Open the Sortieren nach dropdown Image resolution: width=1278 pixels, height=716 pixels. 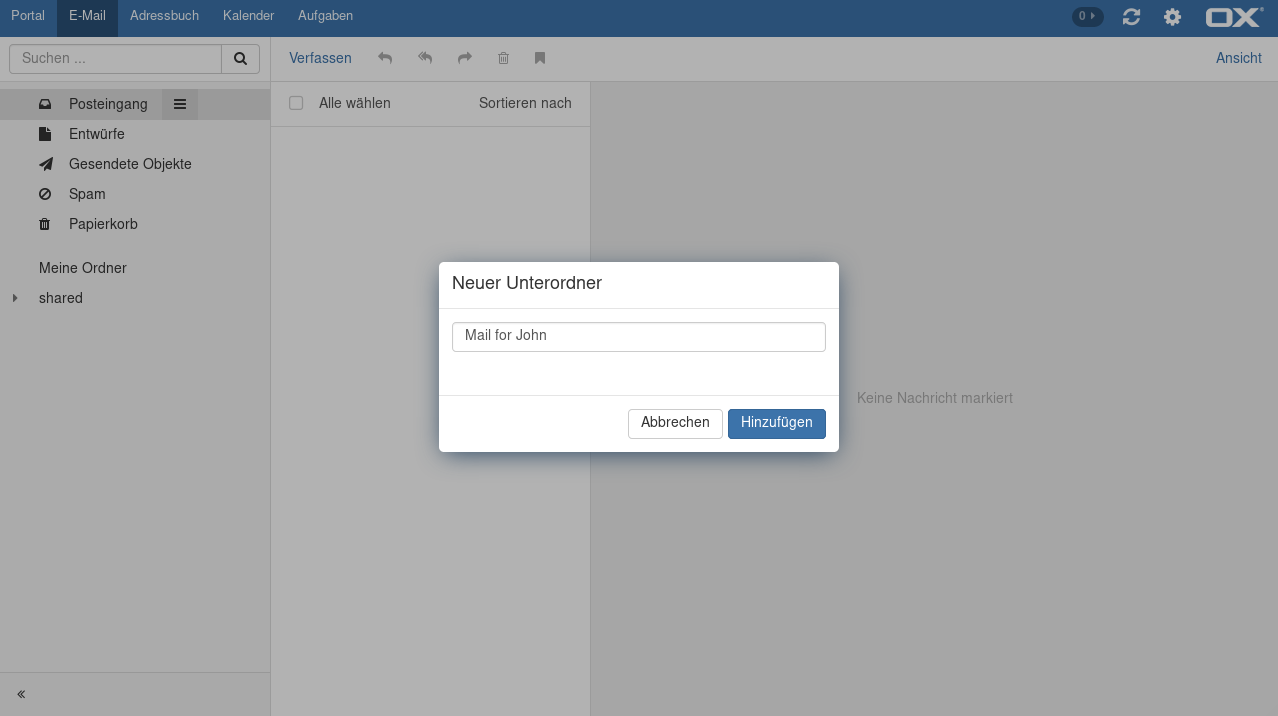coord(525,103)
